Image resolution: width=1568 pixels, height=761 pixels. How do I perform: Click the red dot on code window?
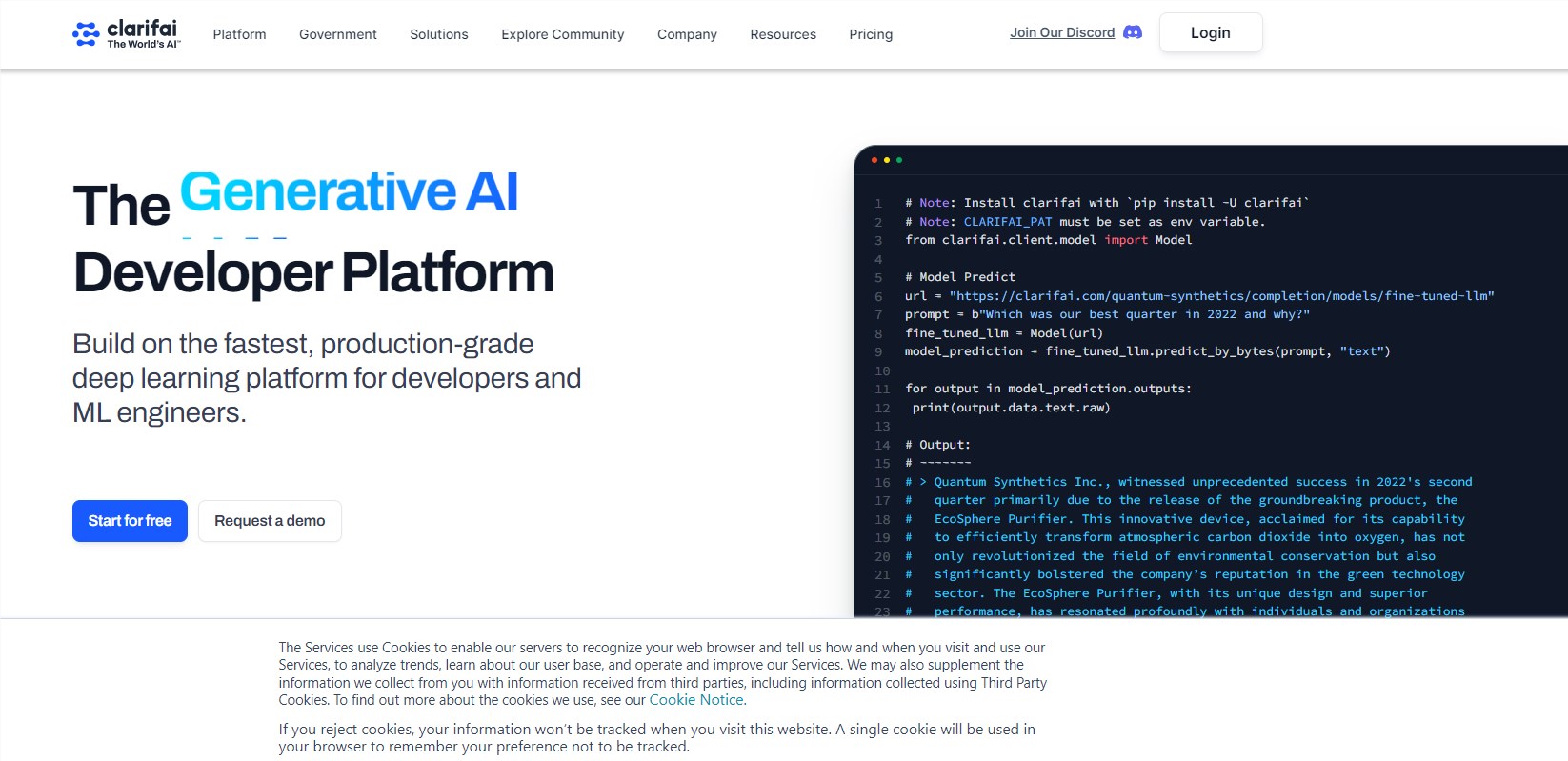[874, 160]
